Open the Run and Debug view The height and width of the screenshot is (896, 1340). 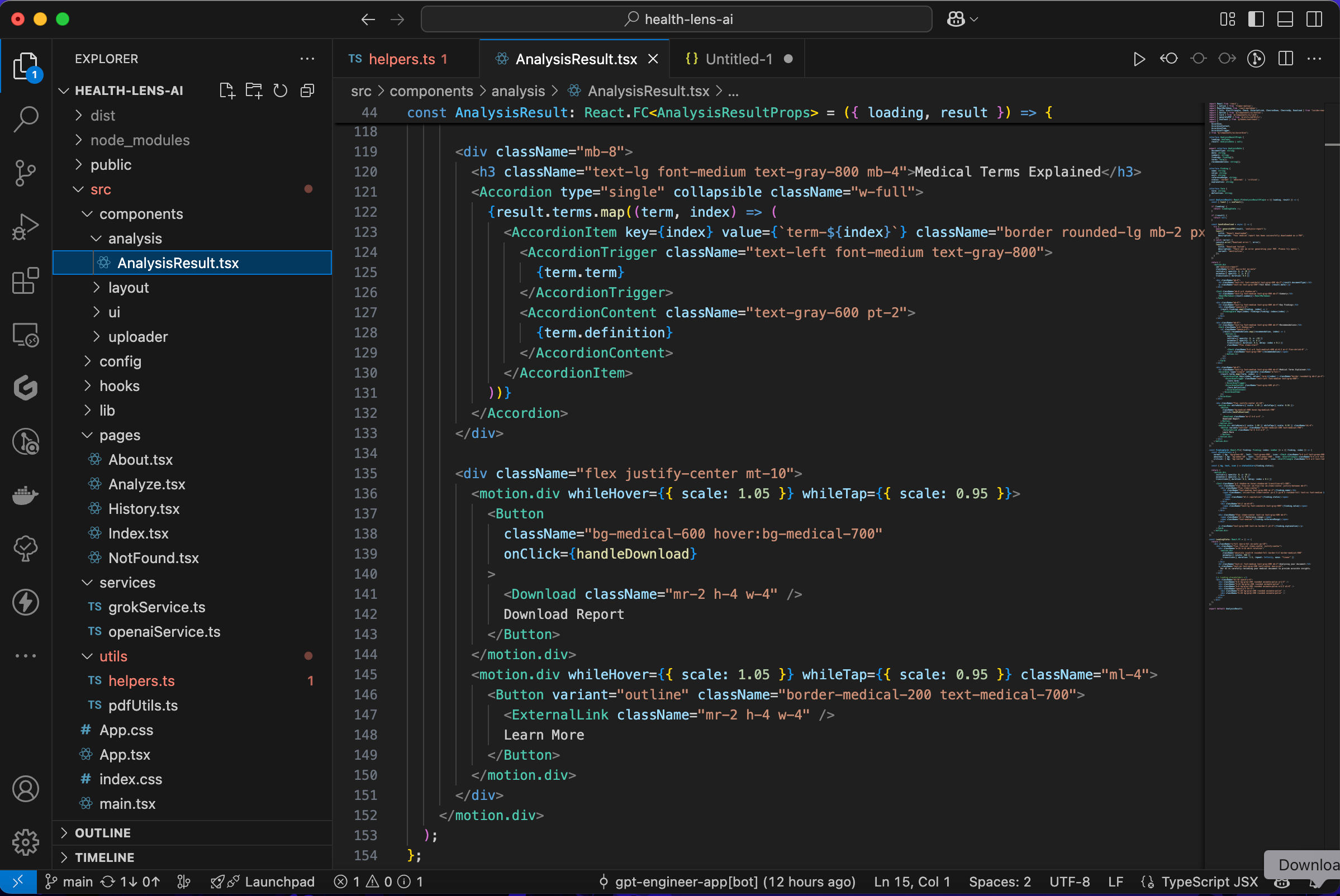click(x=25, y=227)
